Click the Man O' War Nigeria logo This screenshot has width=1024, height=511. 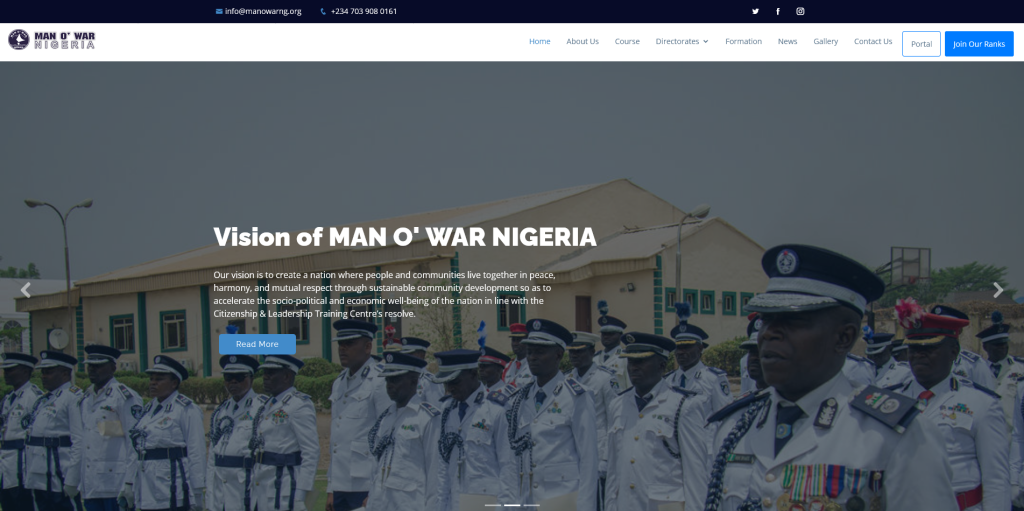pyautogui.click(x=52, y=40)
